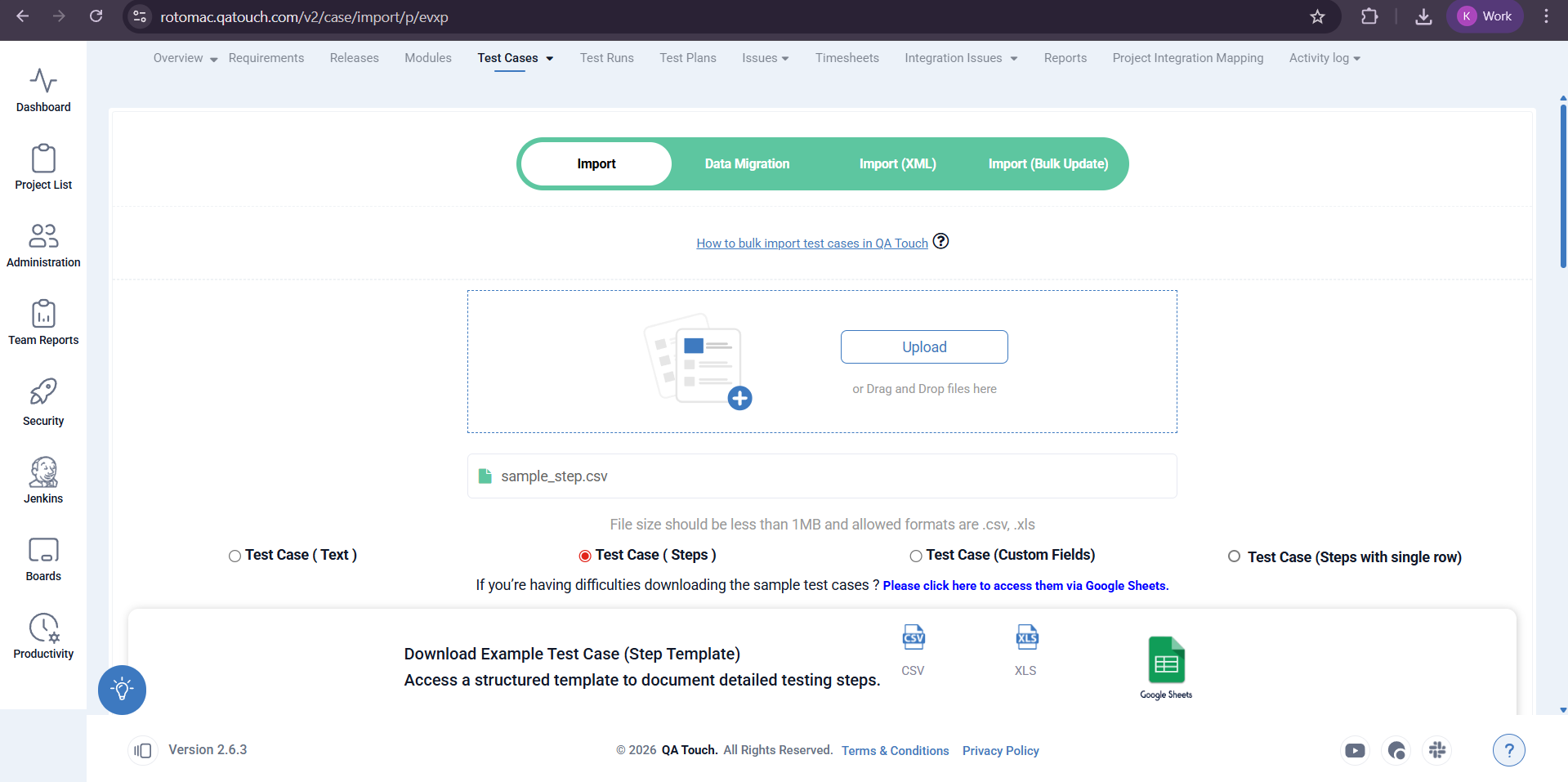
Task: Switch to Import (Bulk Update) tab
Action: (x=1048, y=164)
